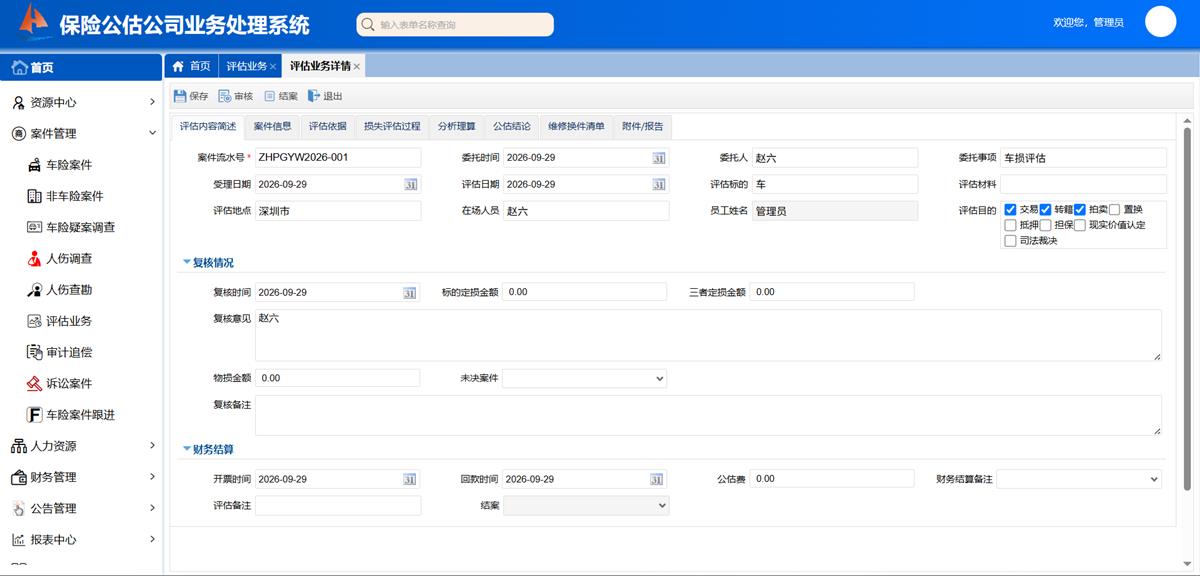Switch to 分析理算 tab
Image resolution: width=1200 pixels, height=576 pixels.
[457, 126]
